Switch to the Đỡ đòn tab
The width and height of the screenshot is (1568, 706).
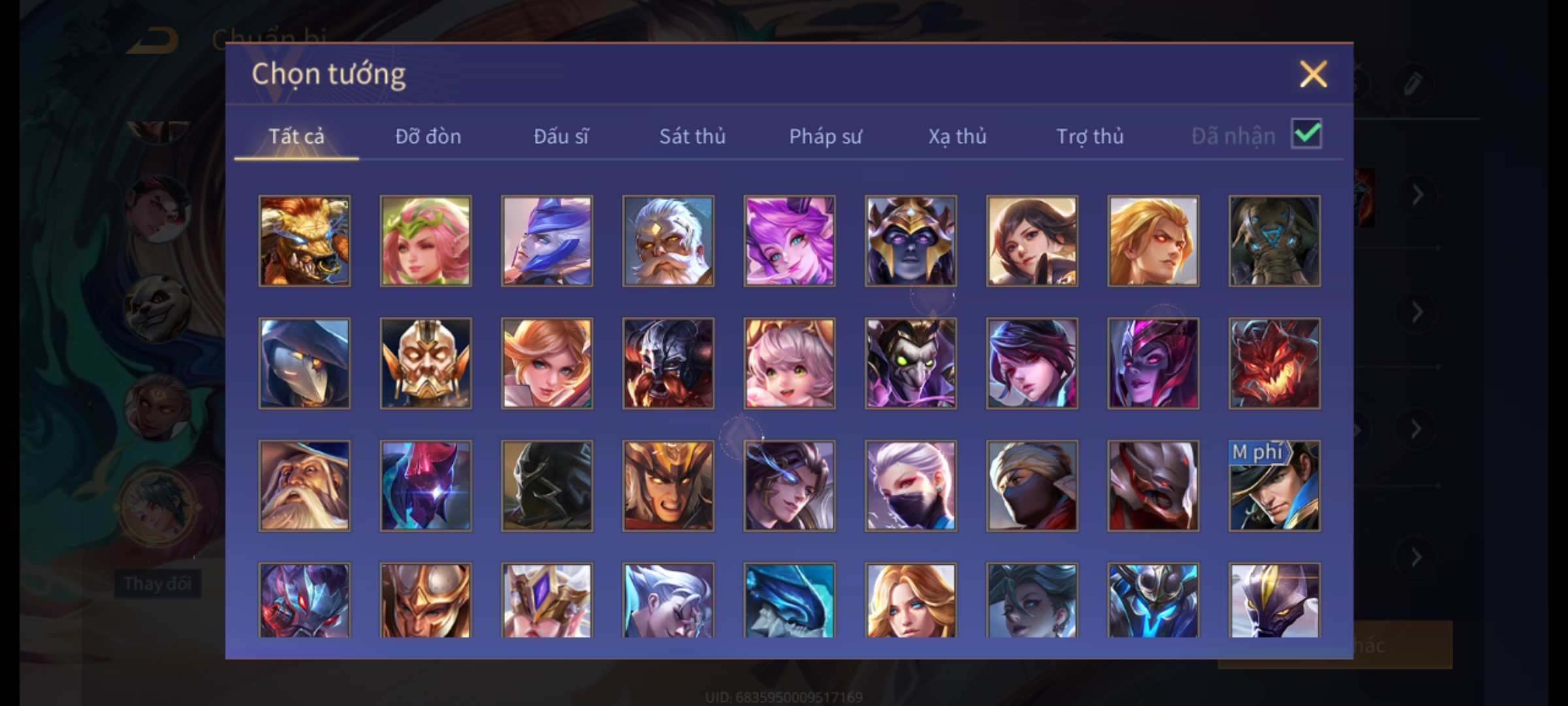pos(429,136)
